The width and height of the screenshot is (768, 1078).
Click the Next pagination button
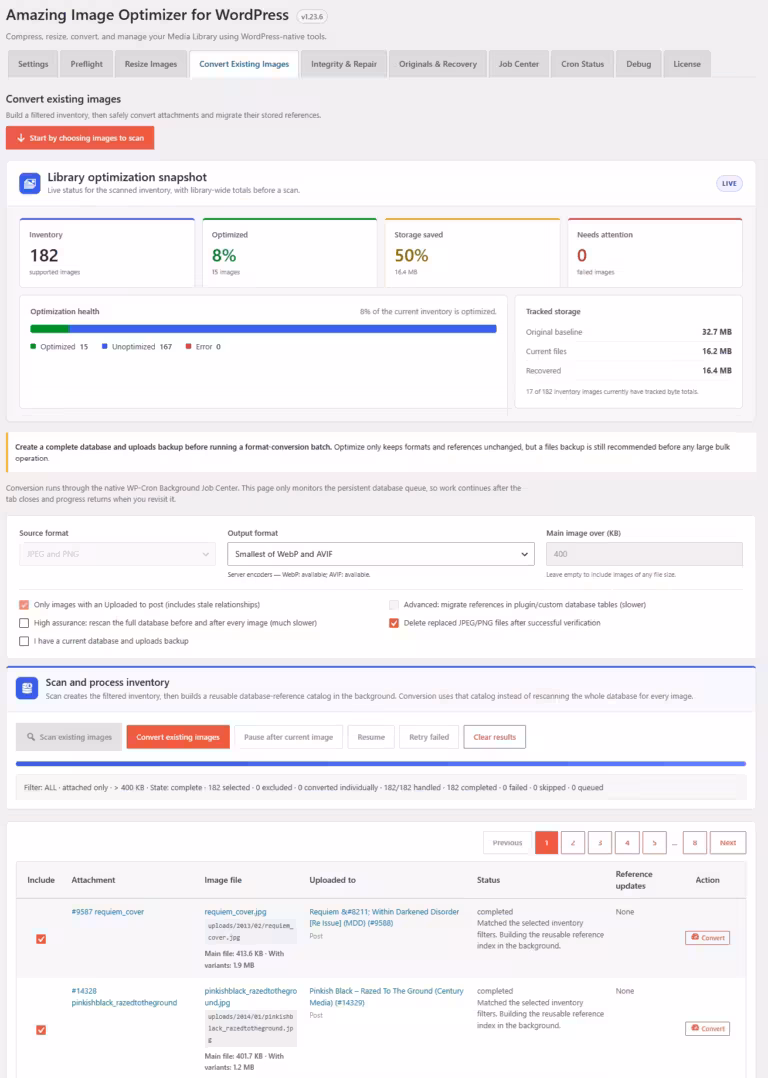pos(728,843)
